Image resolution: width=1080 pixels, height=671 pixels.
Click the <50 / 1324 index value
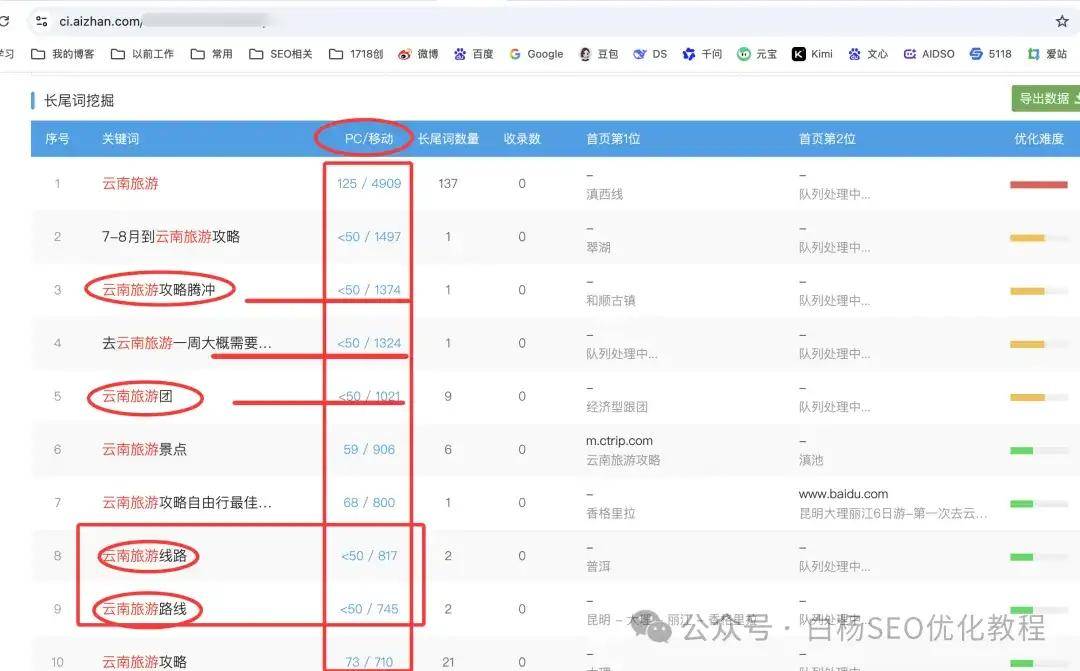point(368,342)
